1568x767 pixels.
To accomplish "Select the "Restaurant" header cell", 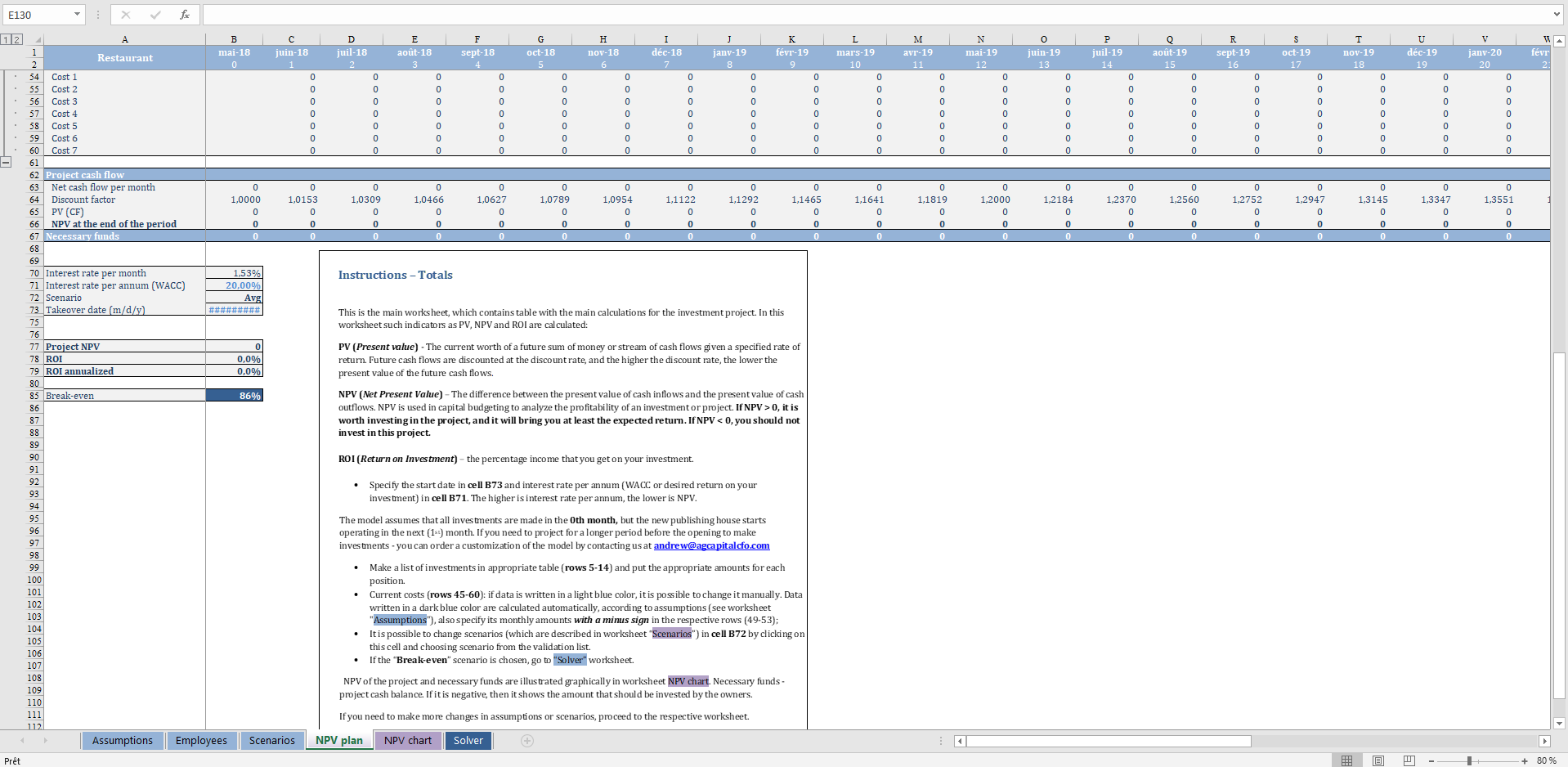I will tap(124, 58).
